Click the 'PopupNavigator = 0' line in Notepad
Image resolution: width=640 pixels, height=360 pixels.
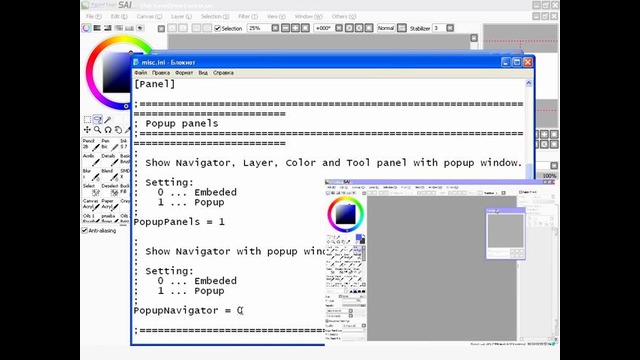click(x=188, y=311)
